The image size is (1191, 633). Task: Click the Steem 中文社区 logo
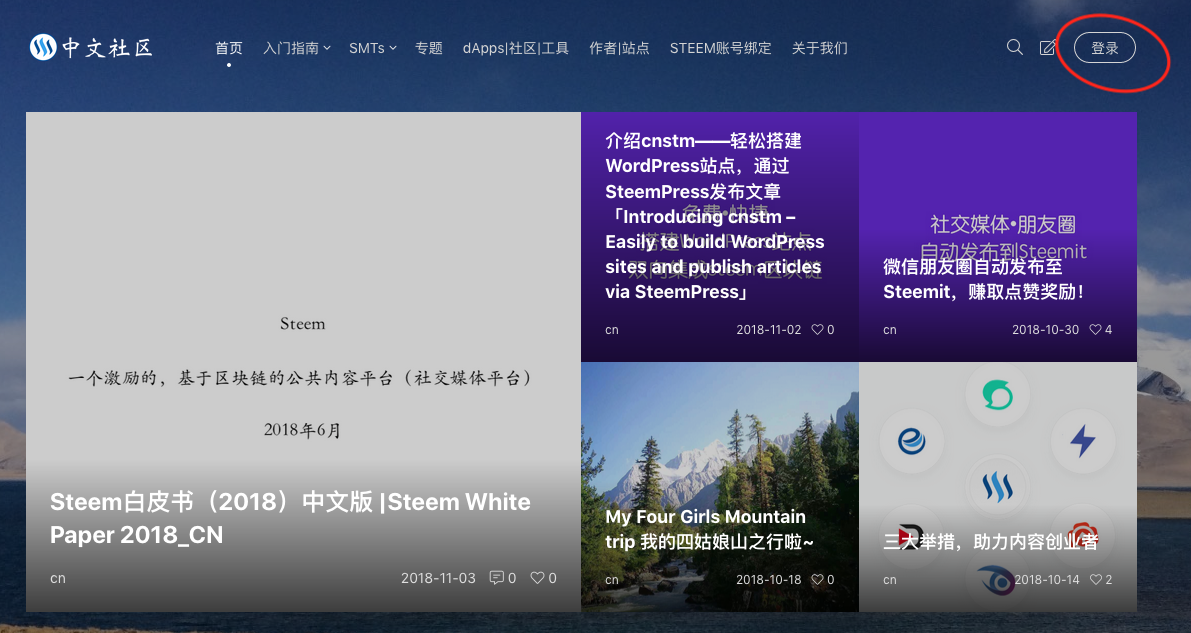(x=91, y=47)
